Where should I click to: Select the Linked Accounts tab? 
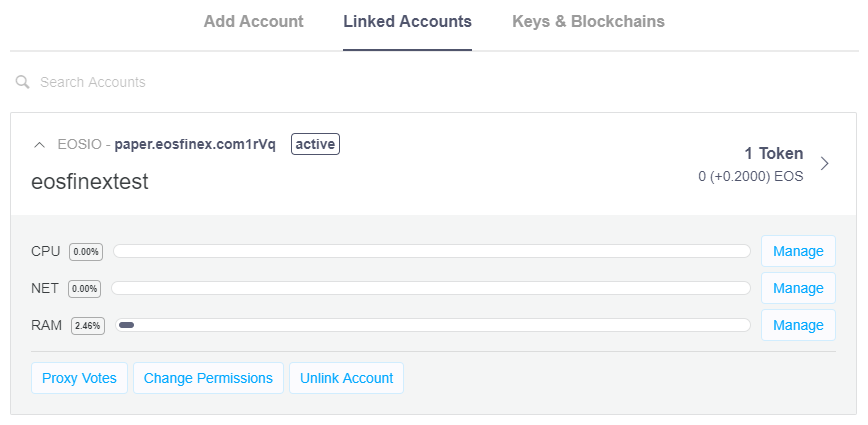407,22
